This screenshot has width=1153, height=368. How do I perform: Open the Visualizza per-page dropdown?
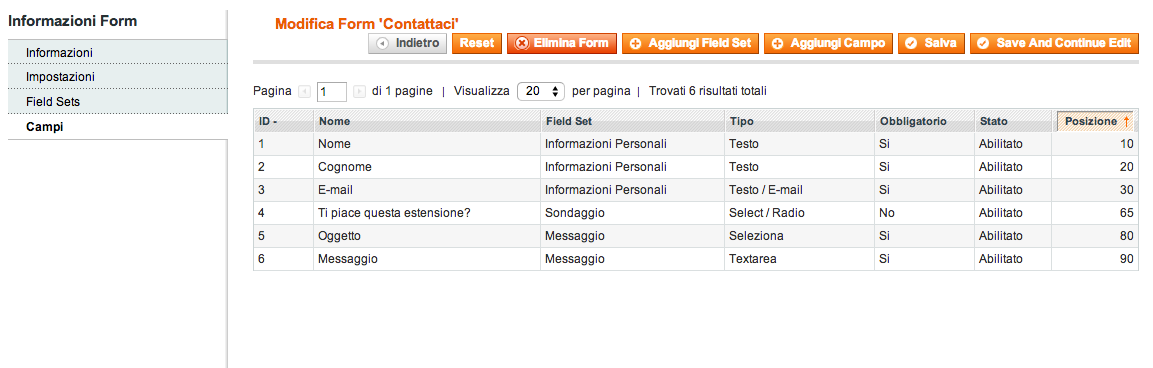(x=541, y=91)
